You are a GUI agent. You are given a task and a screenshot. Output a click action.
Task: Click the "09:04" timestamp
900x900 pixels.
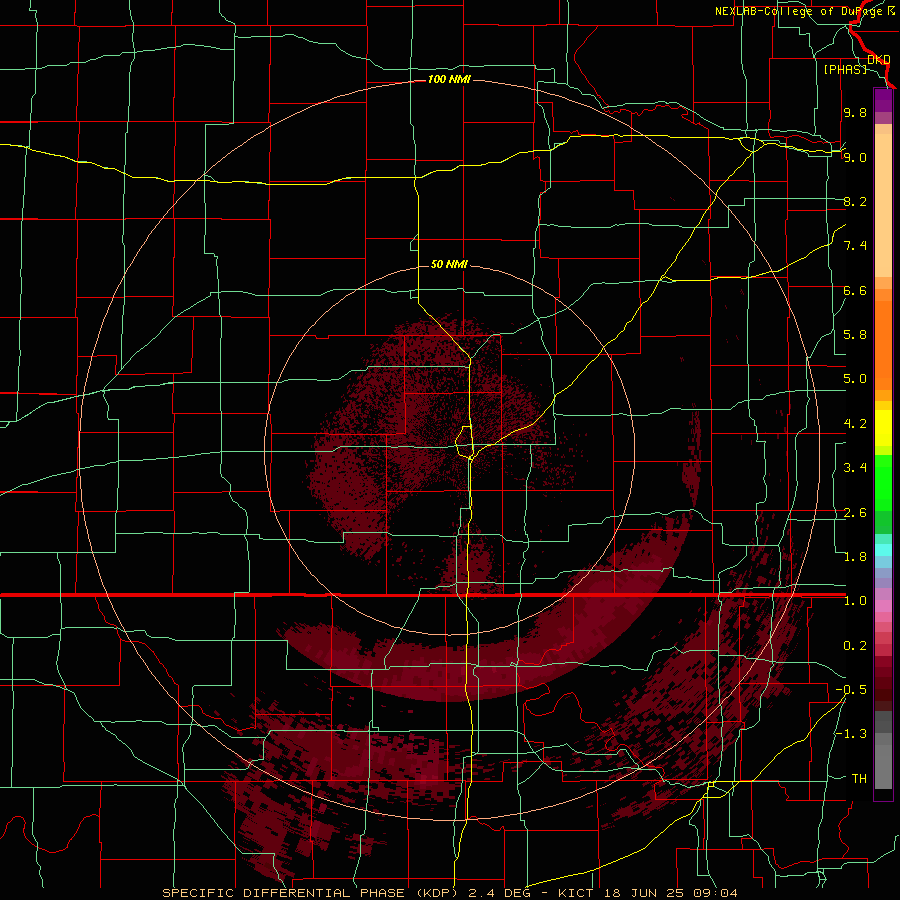tap(715, 893)
